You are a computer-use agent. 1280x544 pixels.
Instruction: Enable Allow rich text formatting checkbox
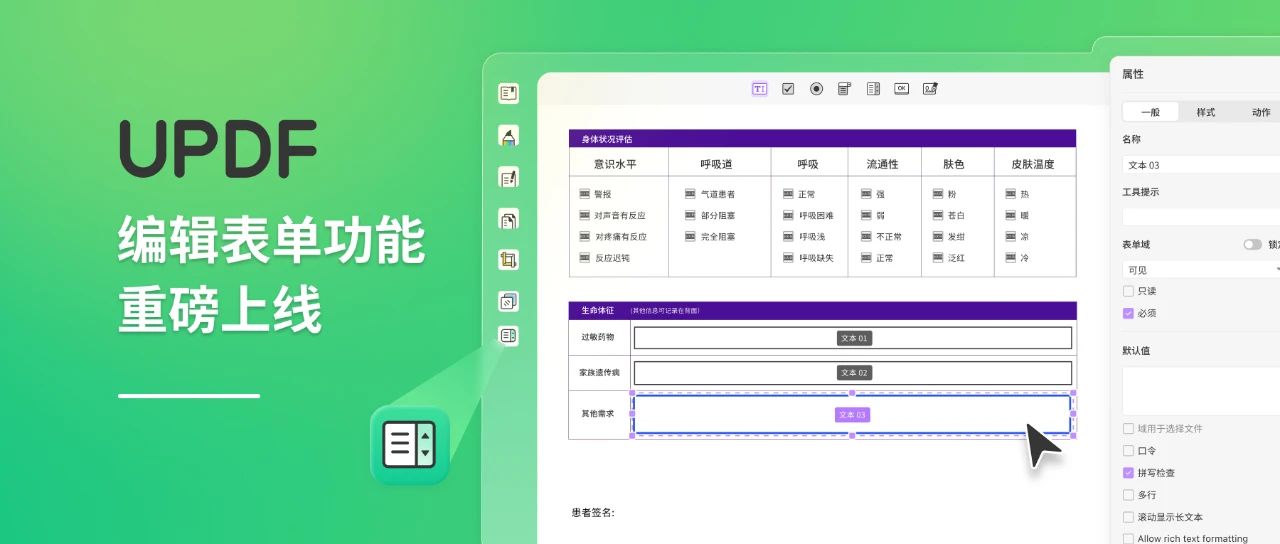click(x=1128, y=539)
